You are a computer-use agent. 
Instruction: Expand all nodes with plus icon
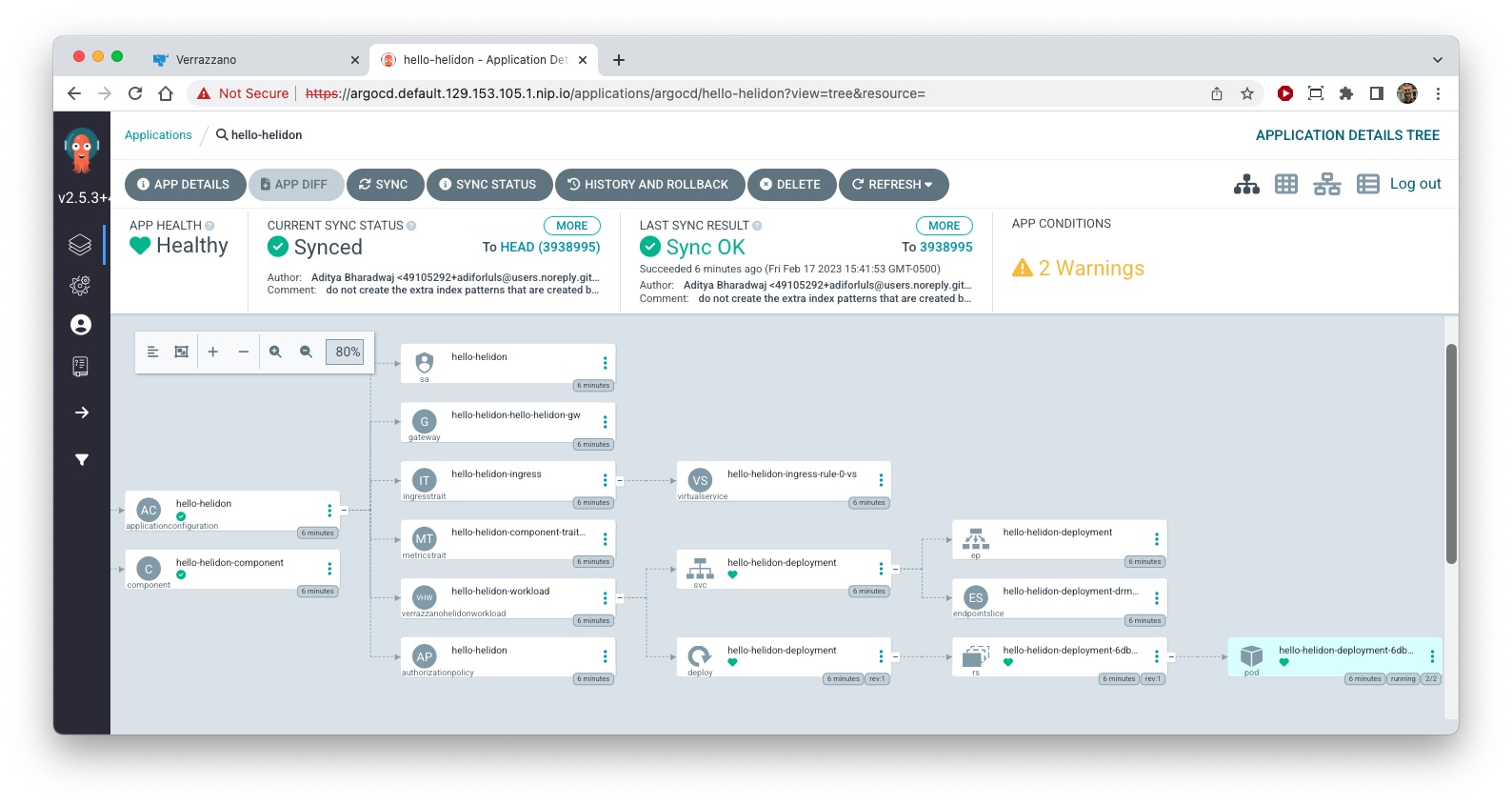(213, 352)
